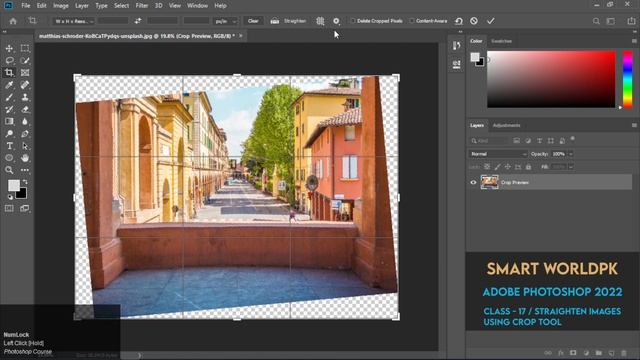
Task: Switch to the Adjustments tab
Action: (x=507, y=125)
